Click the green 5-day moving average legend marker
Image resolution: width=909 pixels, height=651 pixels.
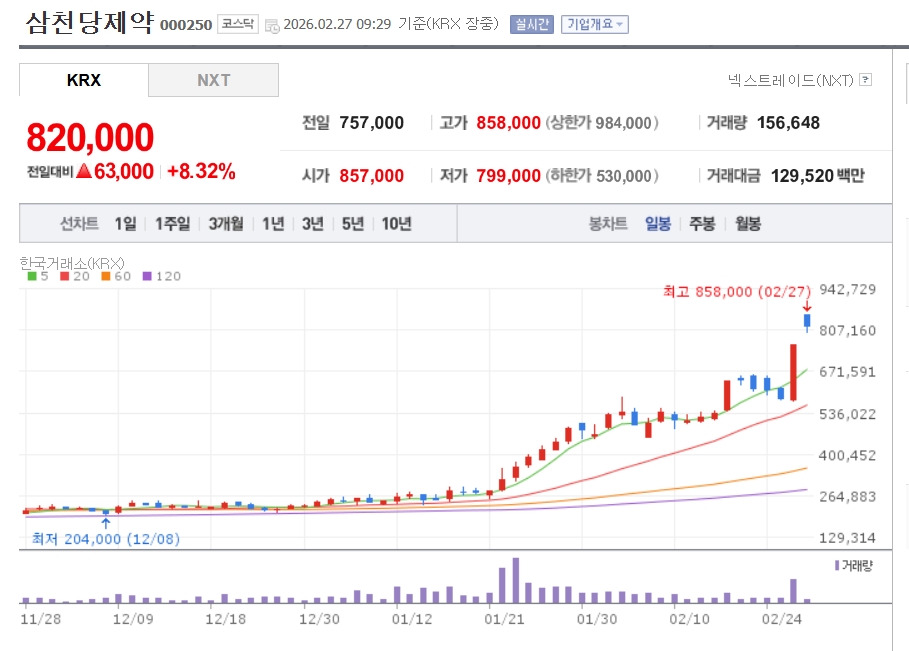point(31,276)
